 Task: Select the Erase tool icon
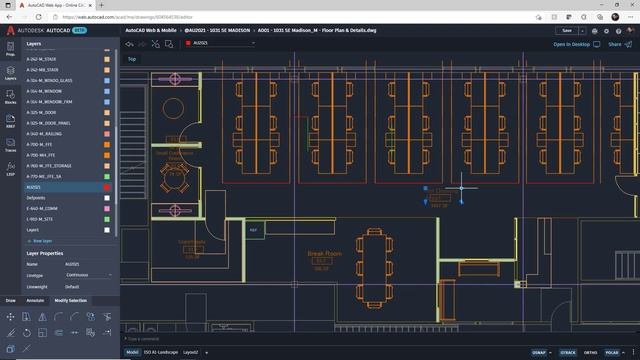click(10, 333)
